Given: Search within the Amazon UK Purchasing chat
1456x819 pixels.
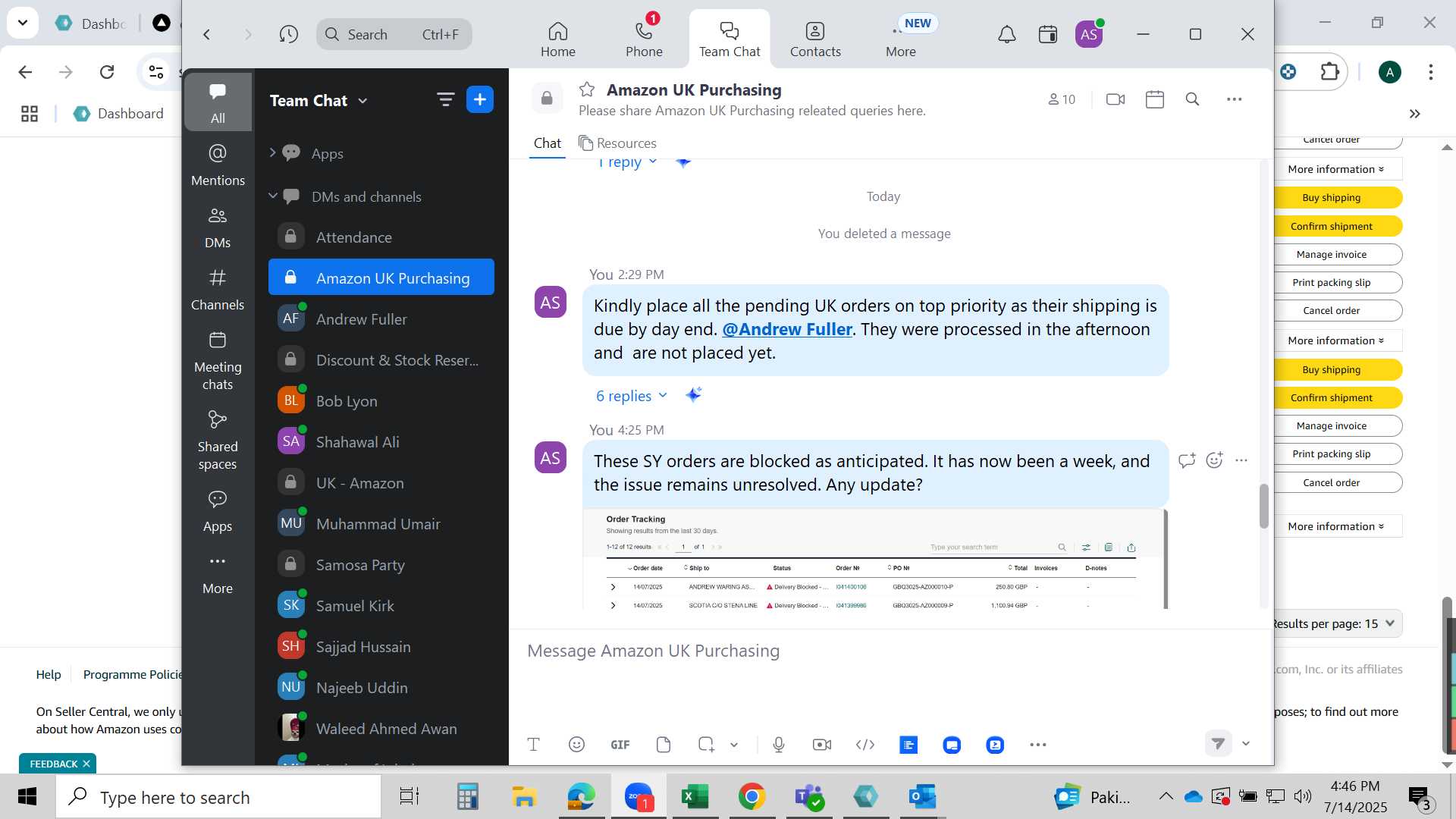Looking at the screenshot, I should coord(1192,99).
